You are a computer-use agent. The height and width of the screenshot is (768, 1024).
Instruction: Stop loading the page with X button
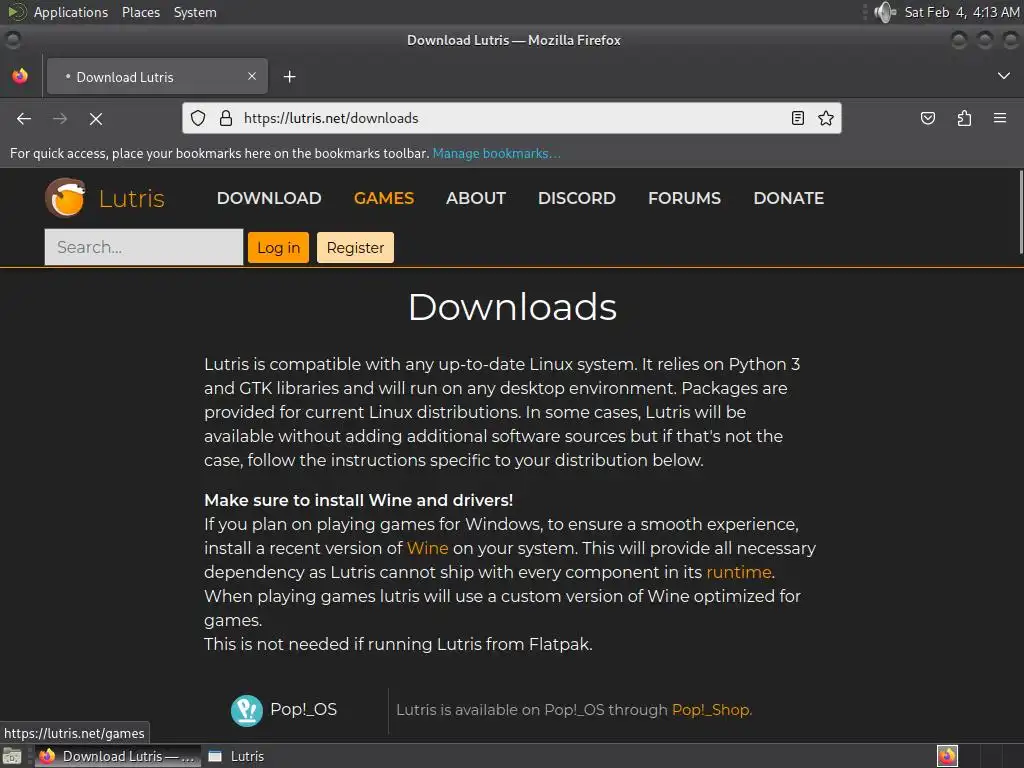96,118
